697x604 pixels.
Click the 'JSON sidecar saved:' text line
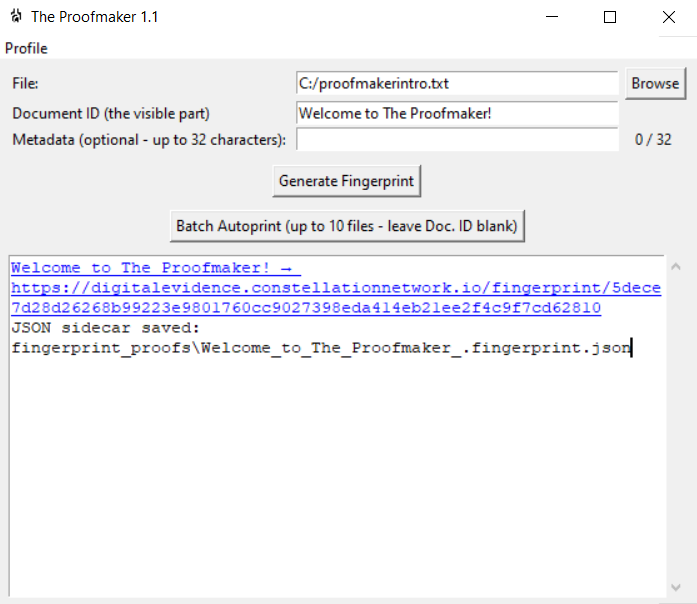pyautogui.click(x=106, y=328)
